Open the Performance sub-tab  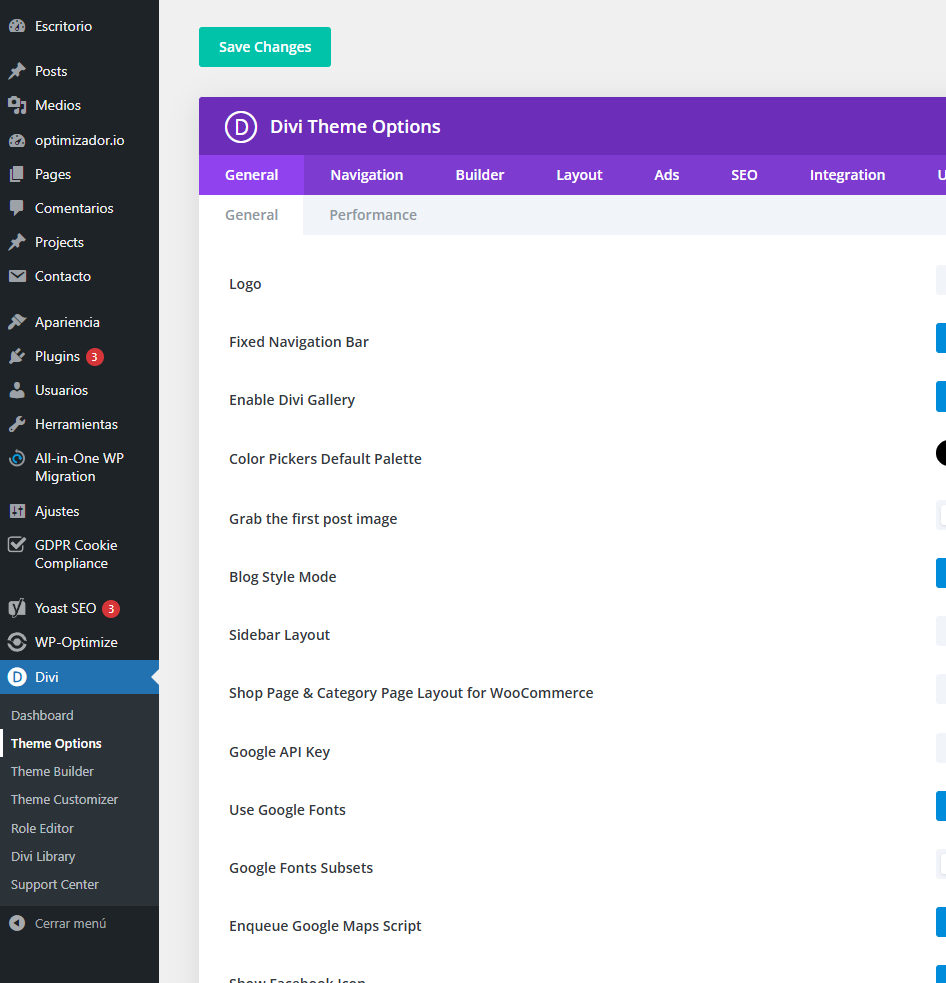click(x=373, y=215)
